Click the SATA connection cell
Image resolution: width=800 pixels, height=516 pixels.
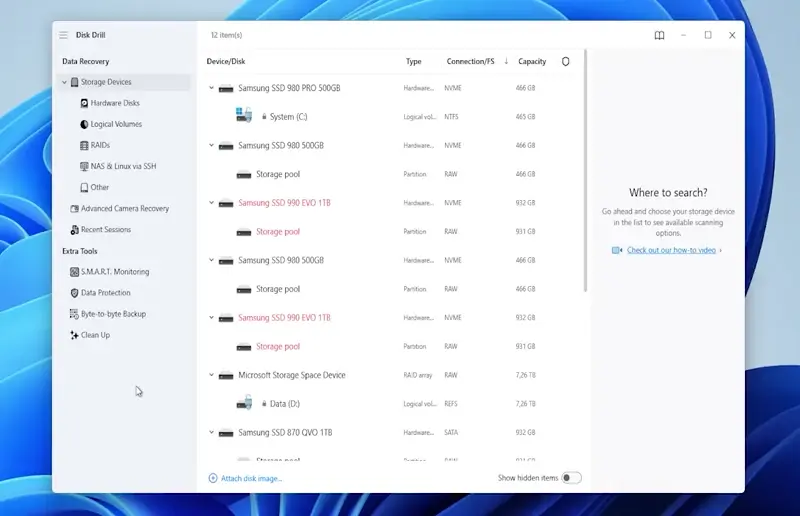pos(451,432)
